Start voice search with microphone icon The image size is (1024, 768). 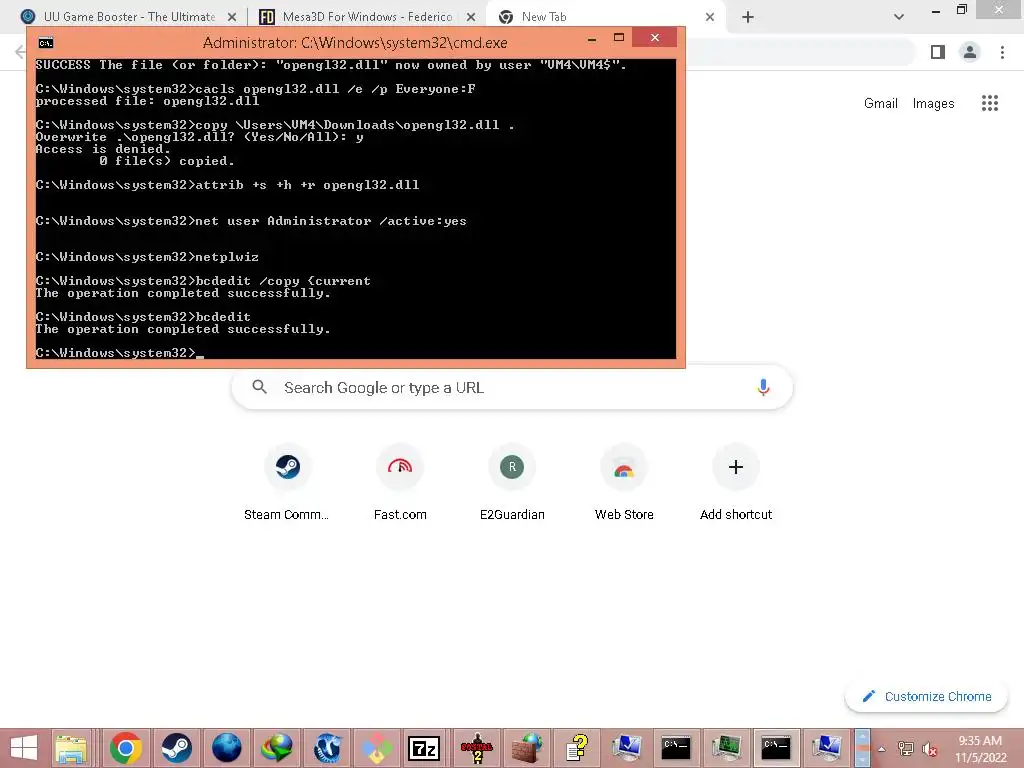tap(763, 387)
